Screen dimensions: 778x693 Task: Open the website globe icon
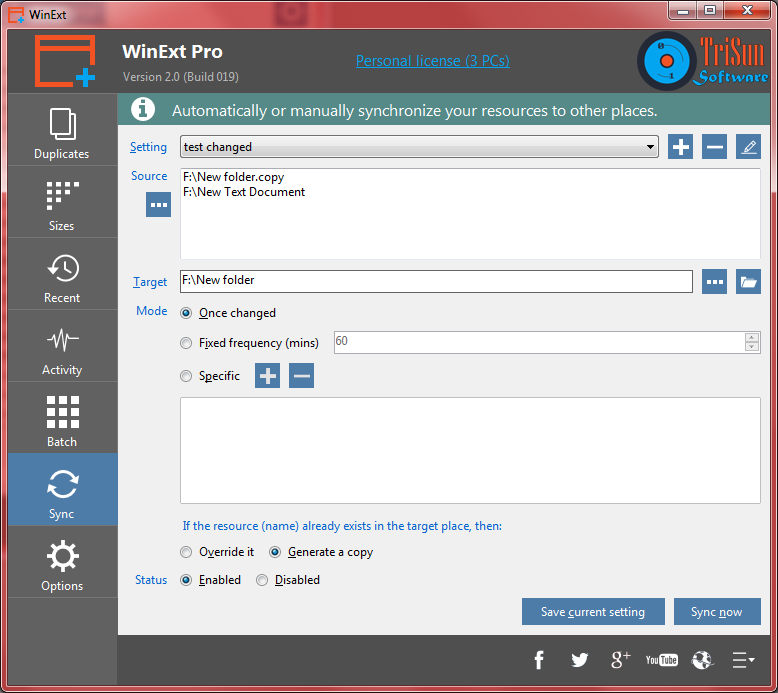click(x=702, y=660)
